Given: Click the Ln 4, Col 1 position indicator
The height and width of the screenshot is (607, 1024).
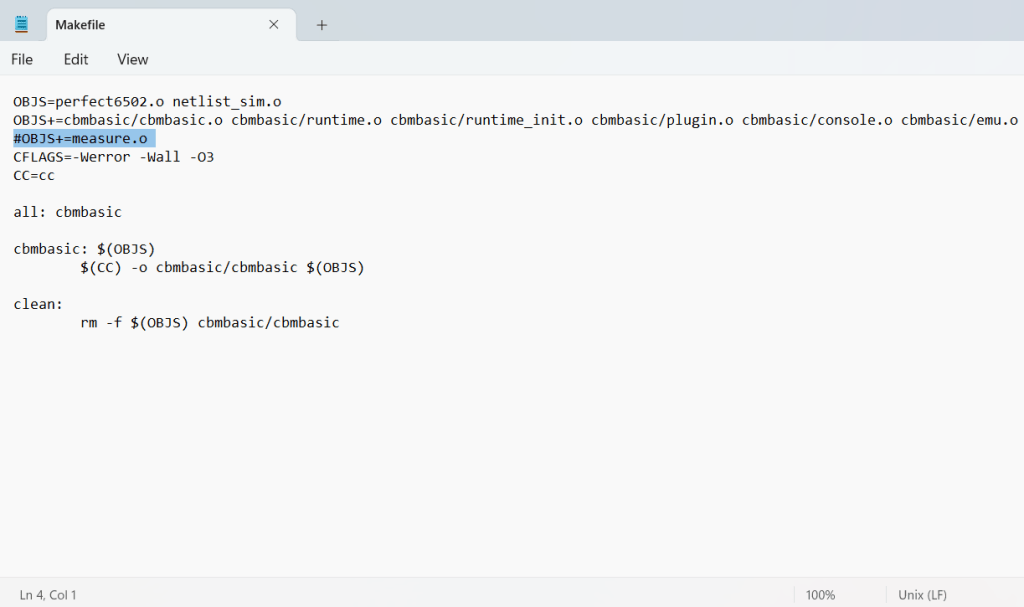Looking at the screenshot, I should pos(48,594).
